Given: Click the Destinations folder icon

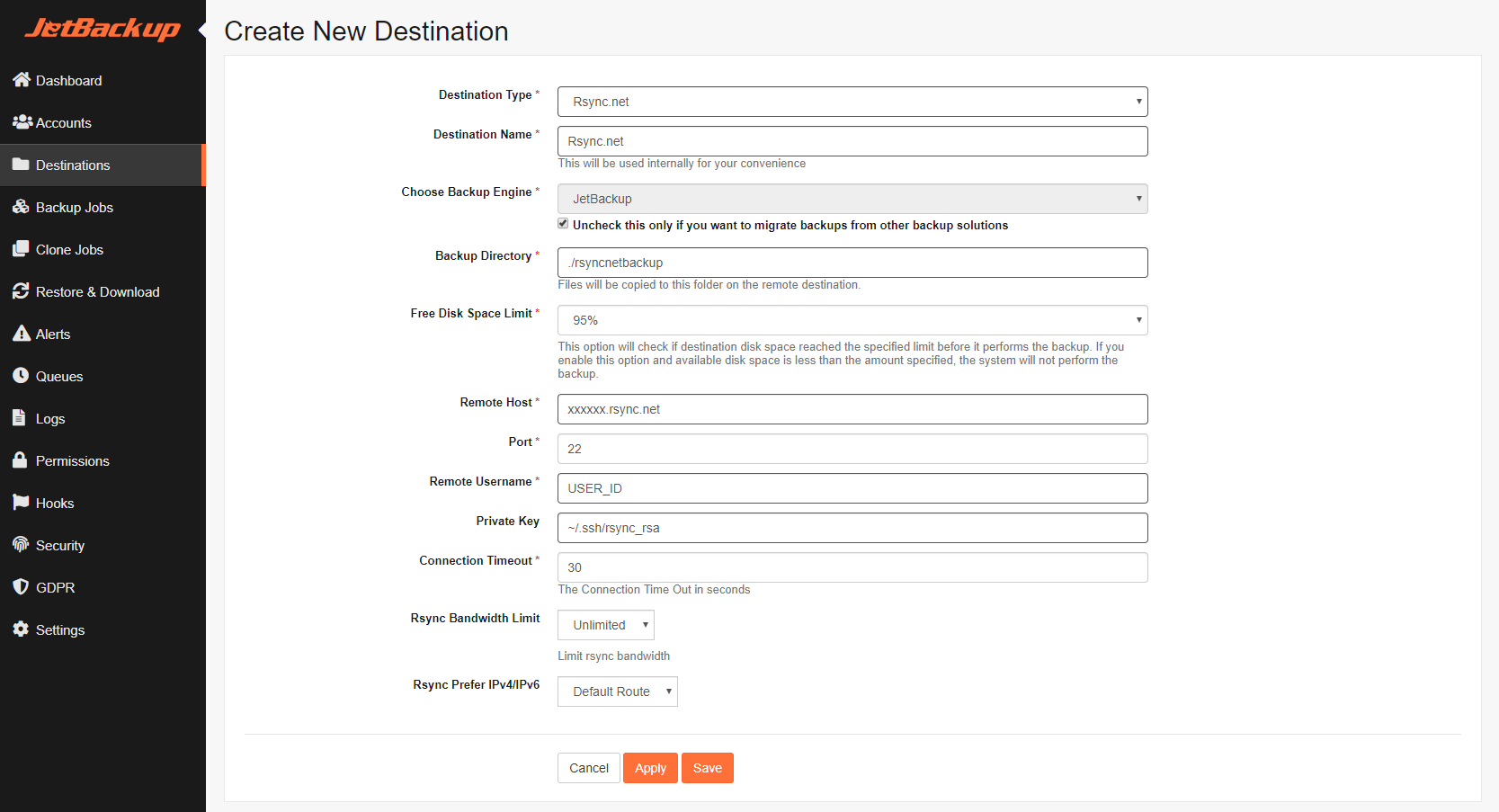Looking at the screenshot, I should pyautogui.click(x=21, y=165).
